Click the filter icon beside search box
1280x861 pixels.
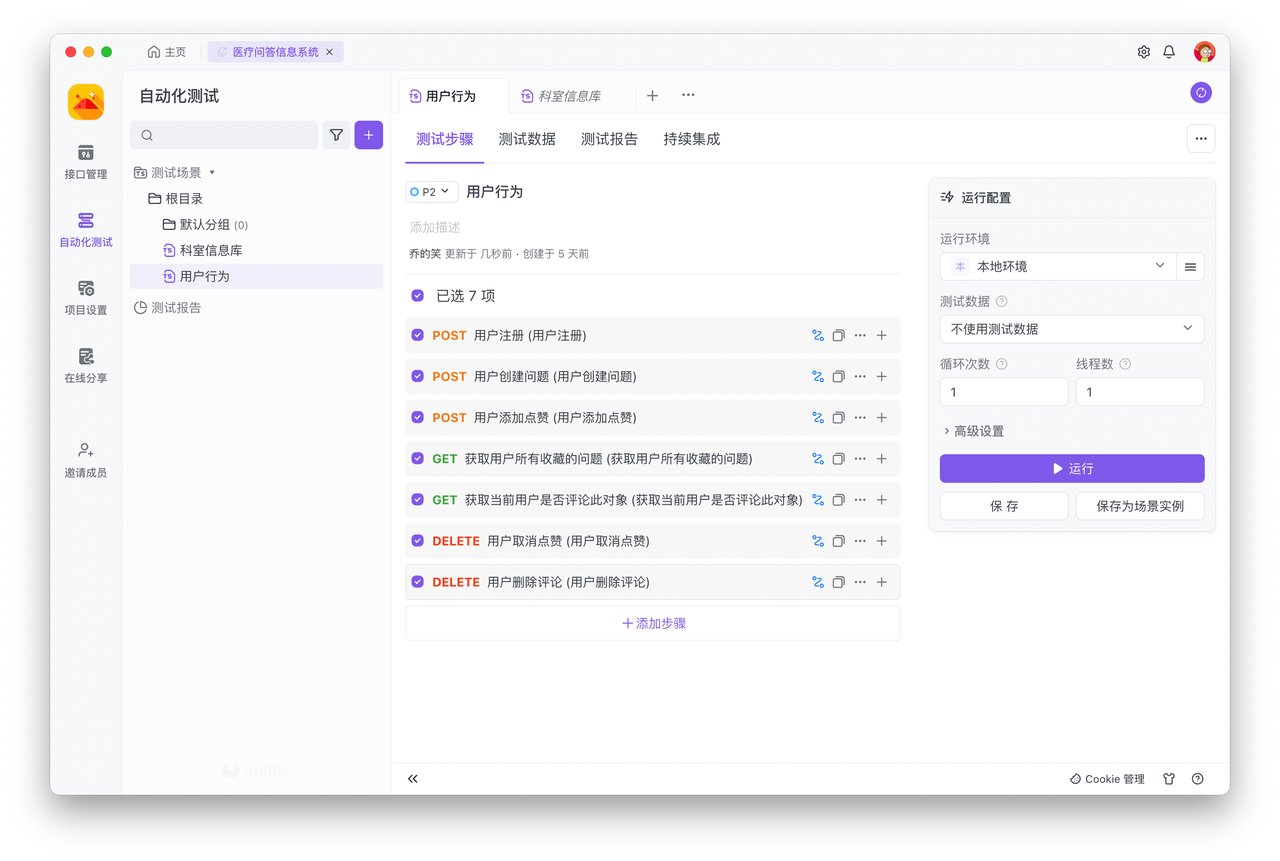337,135
